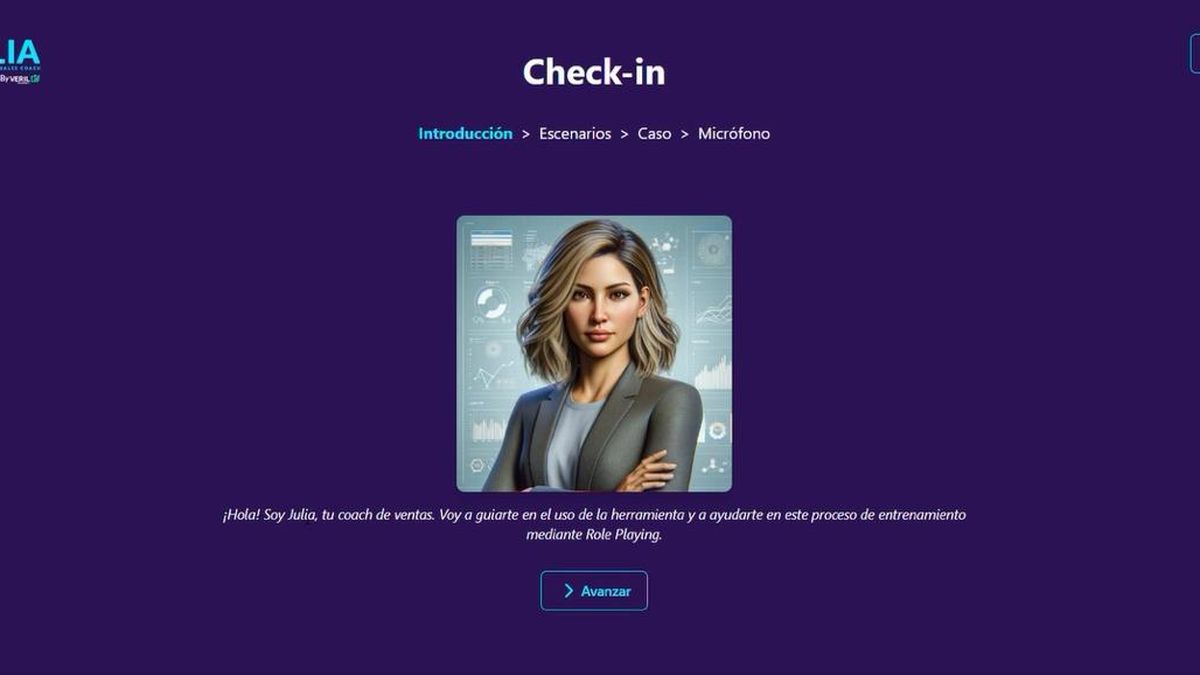
Task: Click the outlined button at top-right edge
Action: pyautogui.click(x=1195, y=54)
